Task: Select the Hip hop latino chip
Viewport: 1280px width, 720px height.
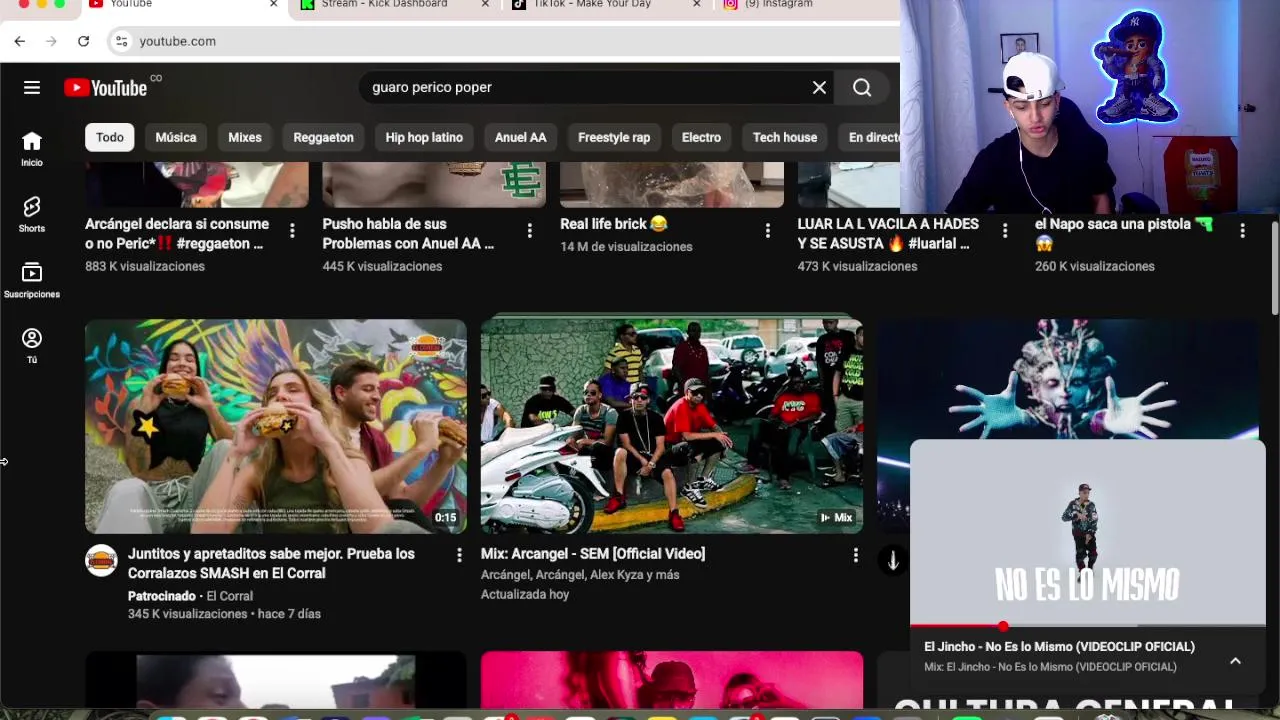Action: (424, 137)
